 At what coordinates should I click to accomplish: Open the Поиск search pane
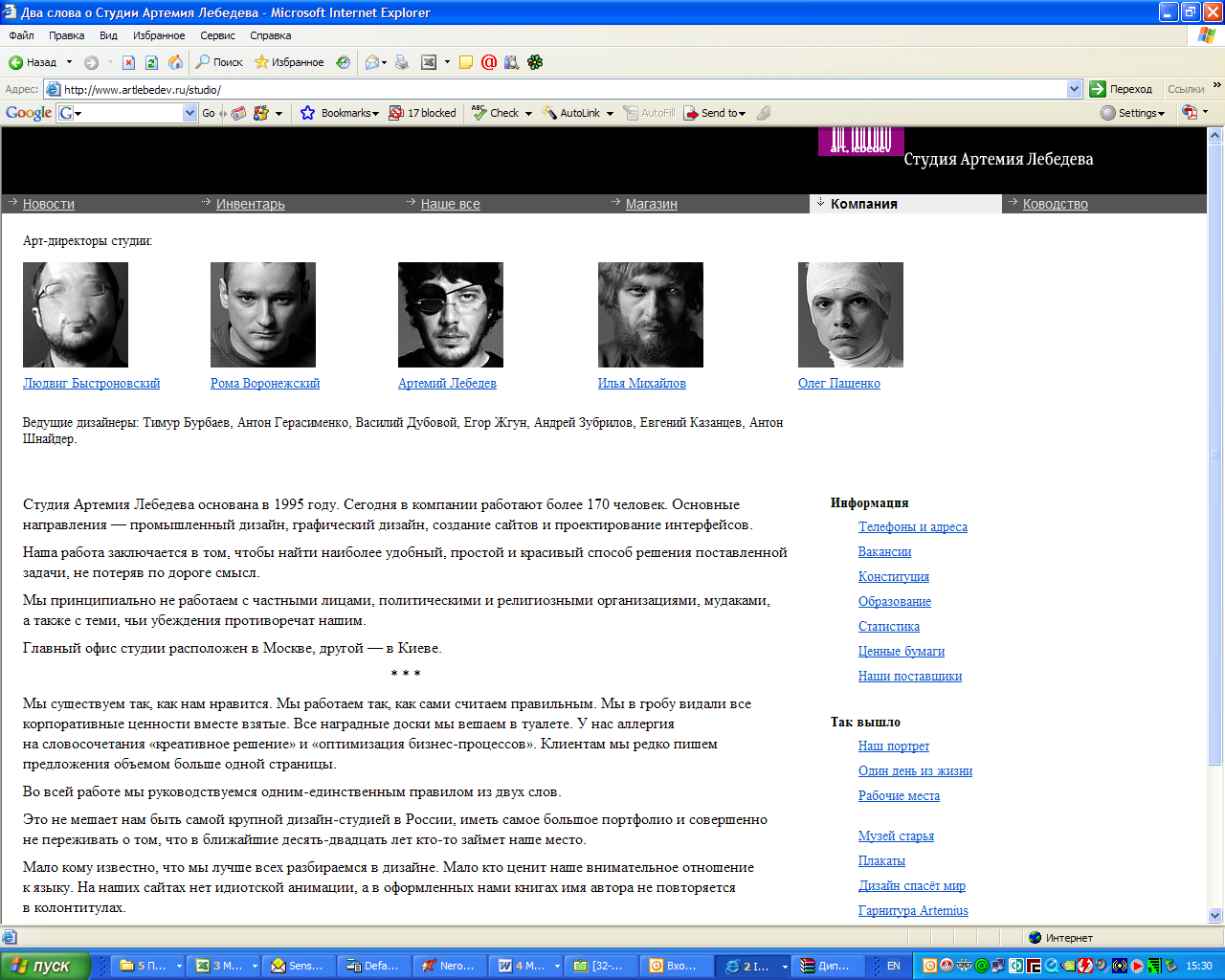pos(219,62)
